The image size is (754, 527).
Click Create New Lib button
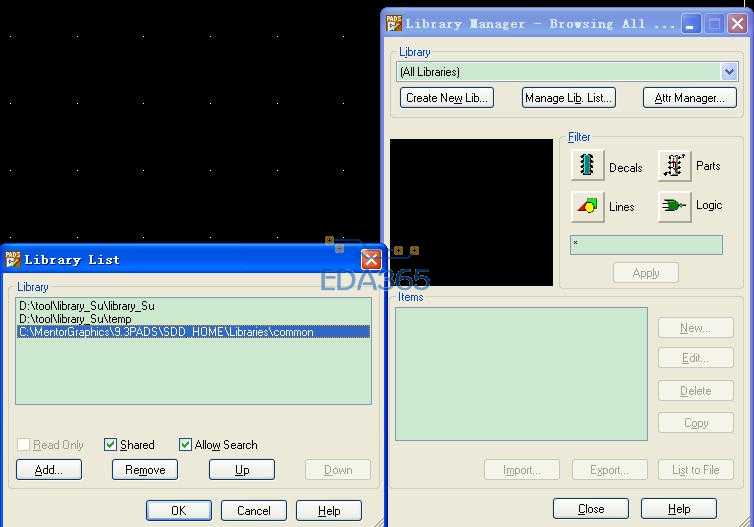447,98
